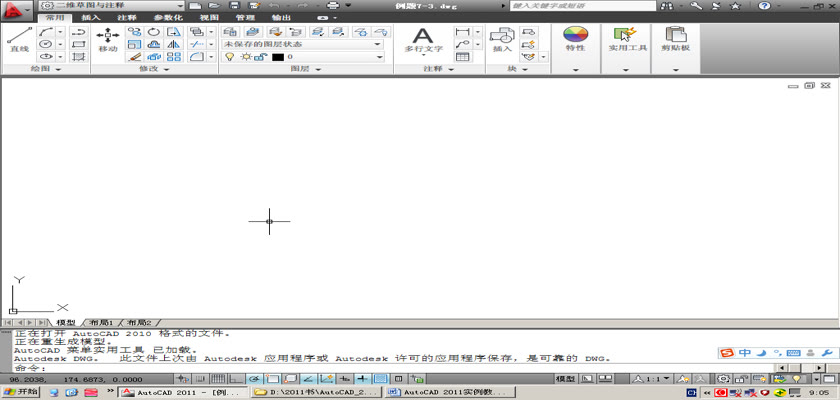
Task: Click in the keyword search input field
Action: tap(582, 6)
